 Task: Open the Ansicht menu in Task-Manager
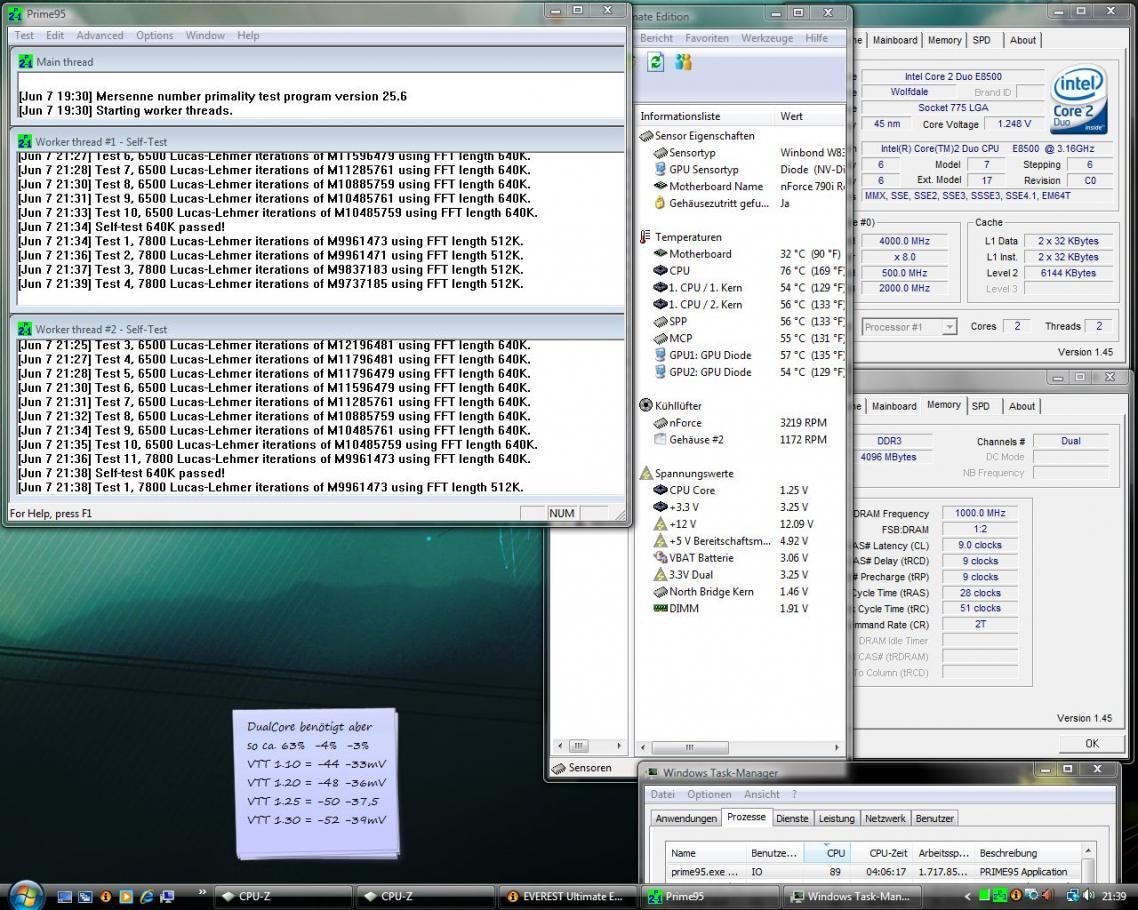click(761, 795)
